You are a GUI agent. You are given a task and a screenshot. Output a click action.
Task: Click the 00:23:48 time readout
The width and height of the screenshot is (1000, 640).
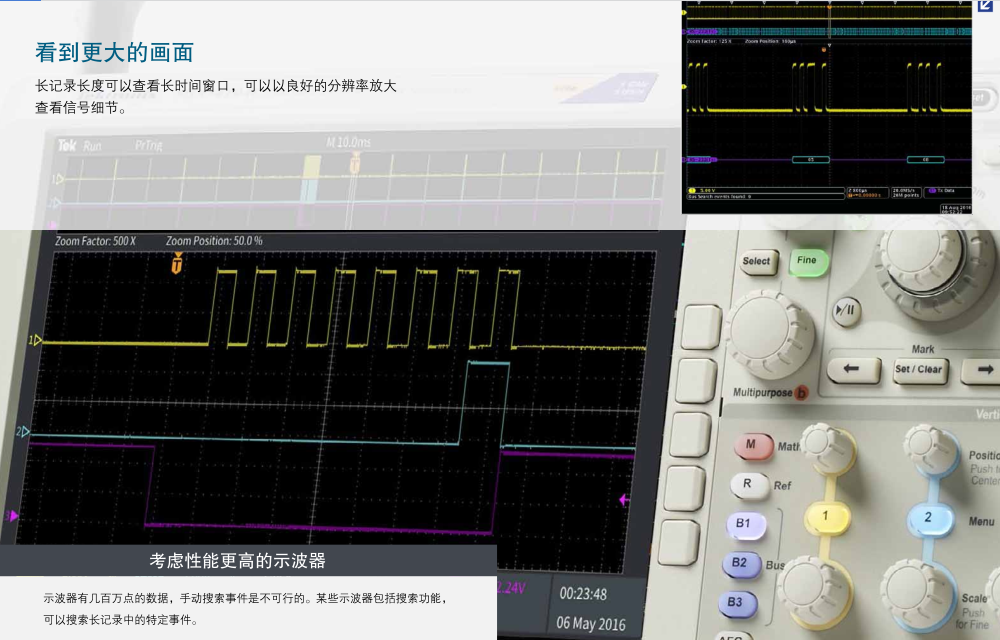coord(584,594)
